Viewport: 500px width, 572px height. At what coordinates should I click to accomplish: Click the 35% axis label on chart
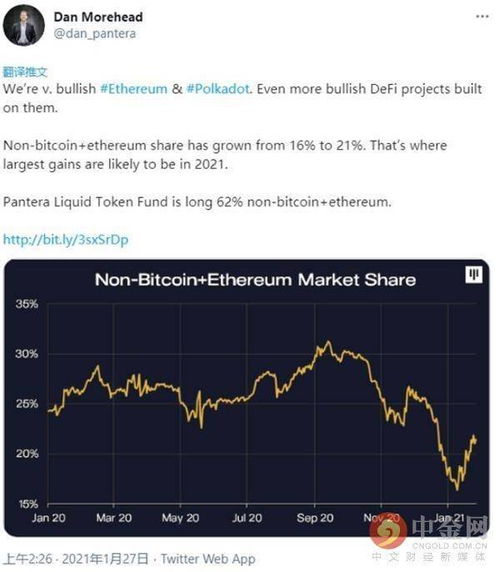(x=27, y=304)
